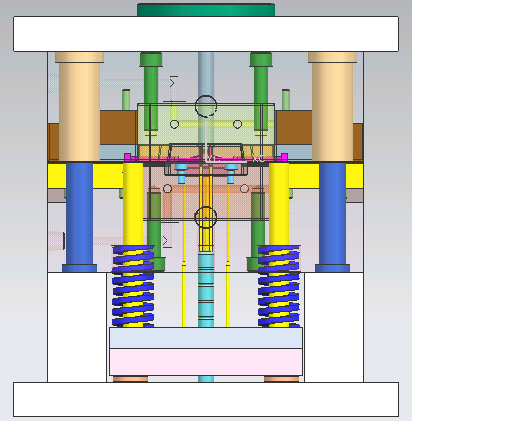Pick the left cyan cap screw
Image resolution: width=512 pixels, height=421 pixels.
(181, 173)
